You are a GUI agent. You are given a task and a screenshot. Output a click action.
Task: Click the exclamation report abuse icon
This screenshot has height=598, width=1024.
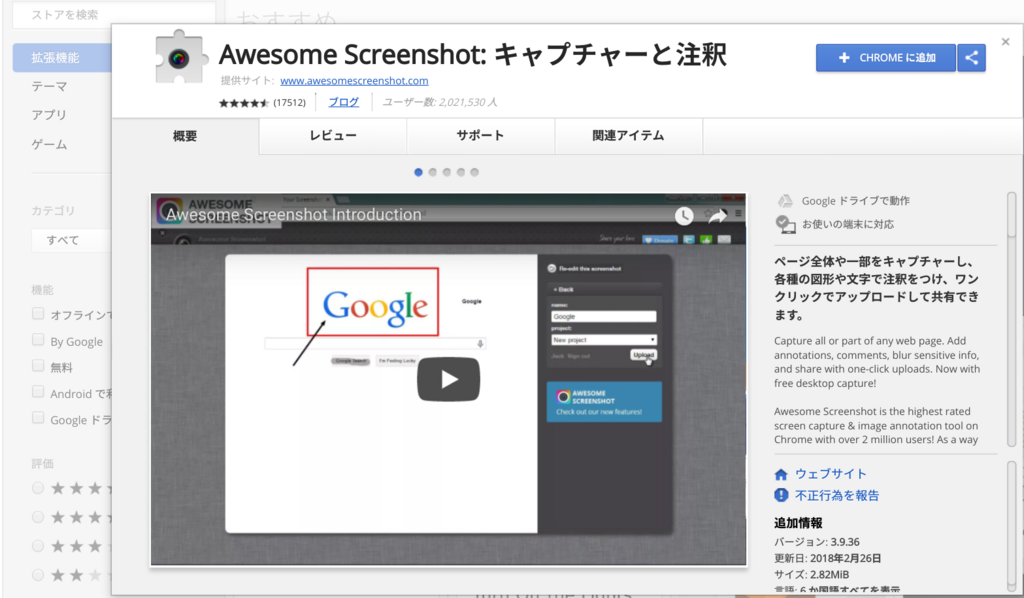tap(781, 496)
